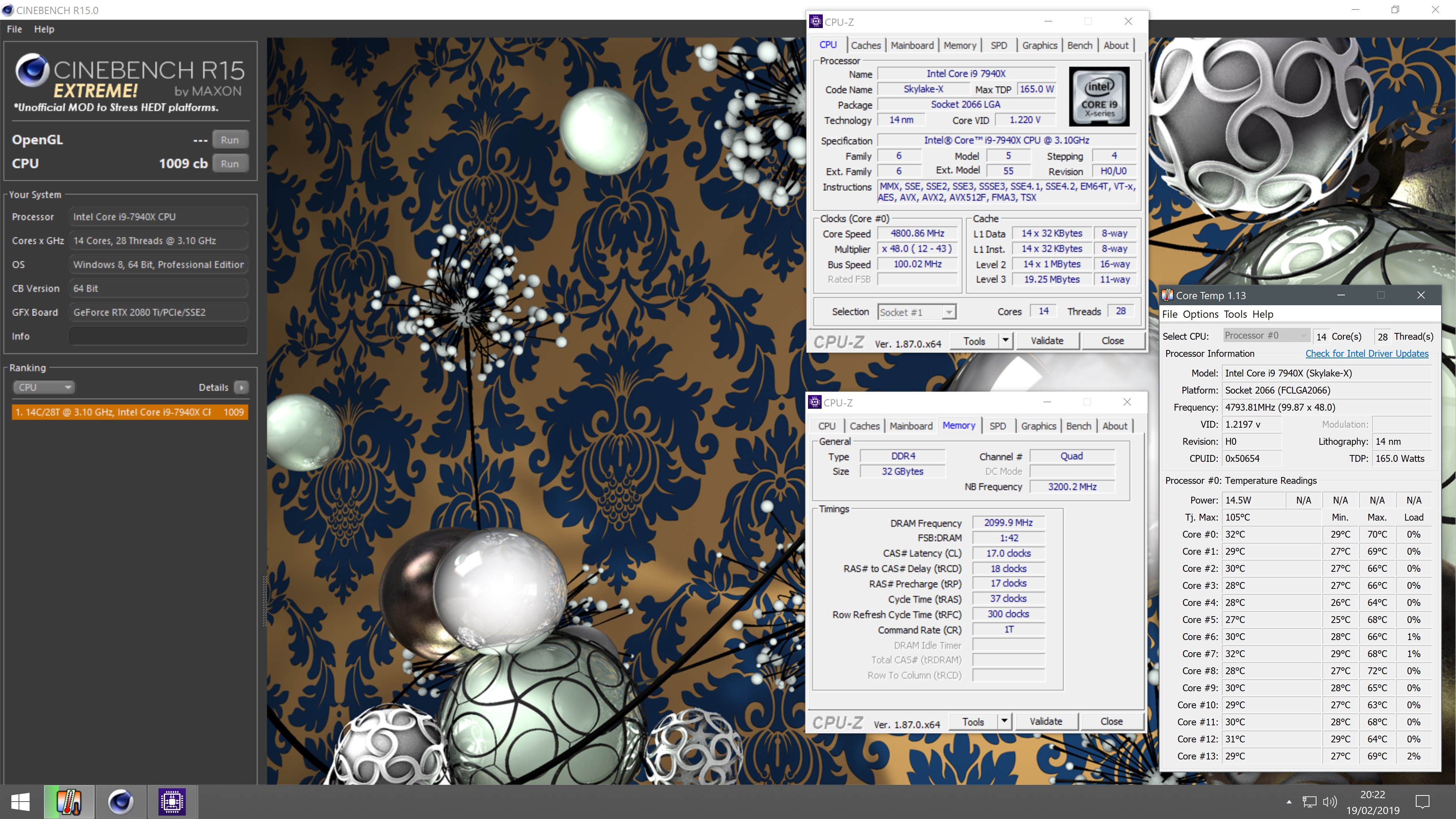Click the Intel Core i9 logo in CPU-Z
Screen dimensions: 1456x819
pyautogui.click(x=1099, y=96)
